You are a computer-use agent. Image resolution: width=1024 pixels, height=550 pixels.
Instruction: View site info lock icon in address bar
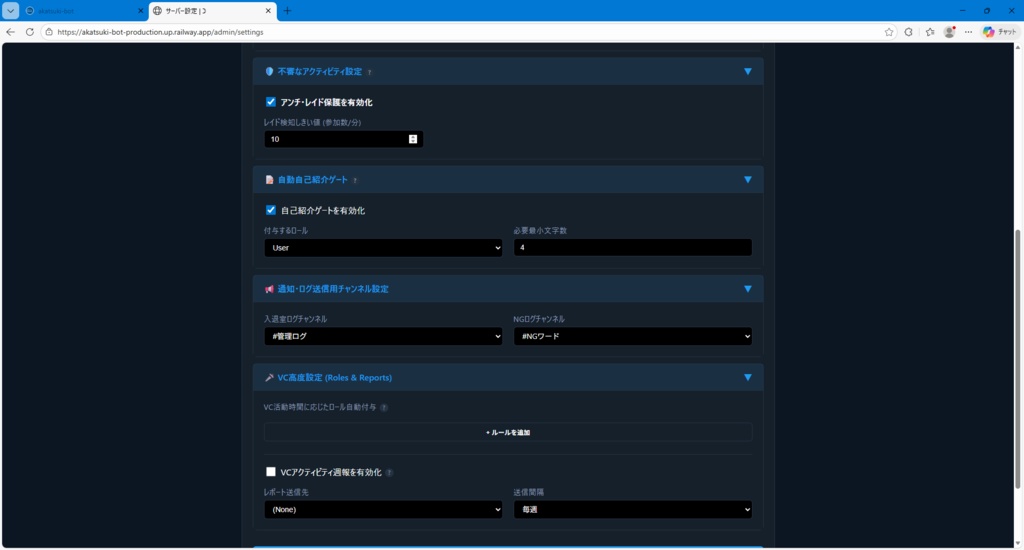49,32
